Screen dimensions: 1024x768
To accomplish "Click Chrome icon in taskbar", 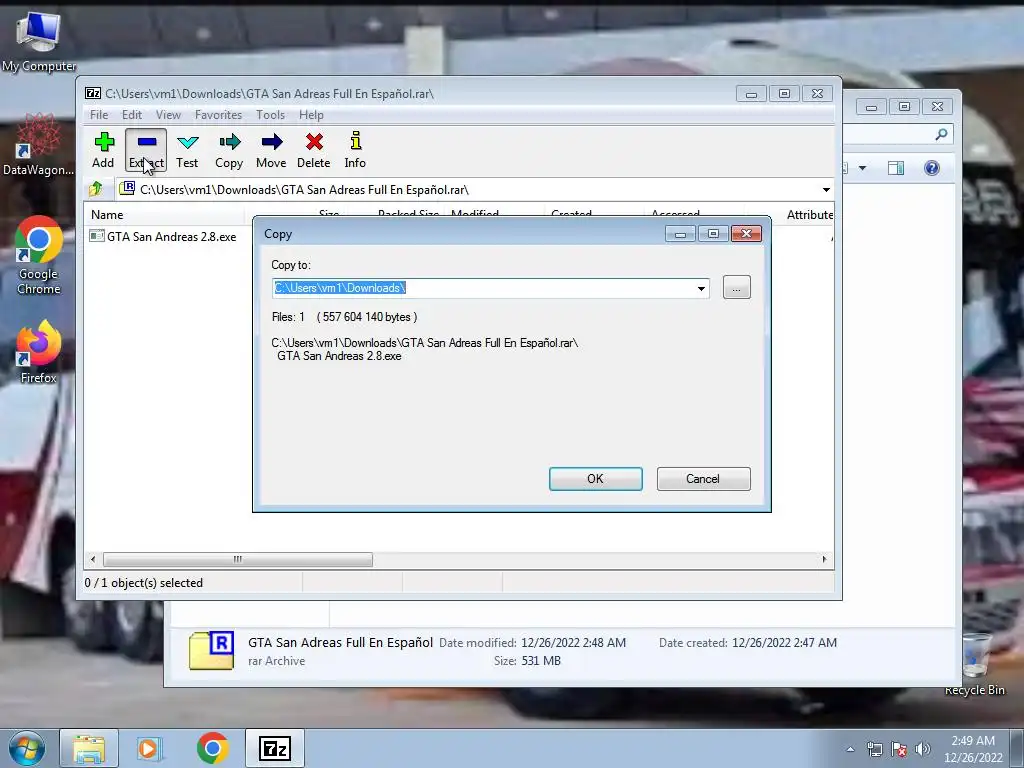I will pos(212,748).
